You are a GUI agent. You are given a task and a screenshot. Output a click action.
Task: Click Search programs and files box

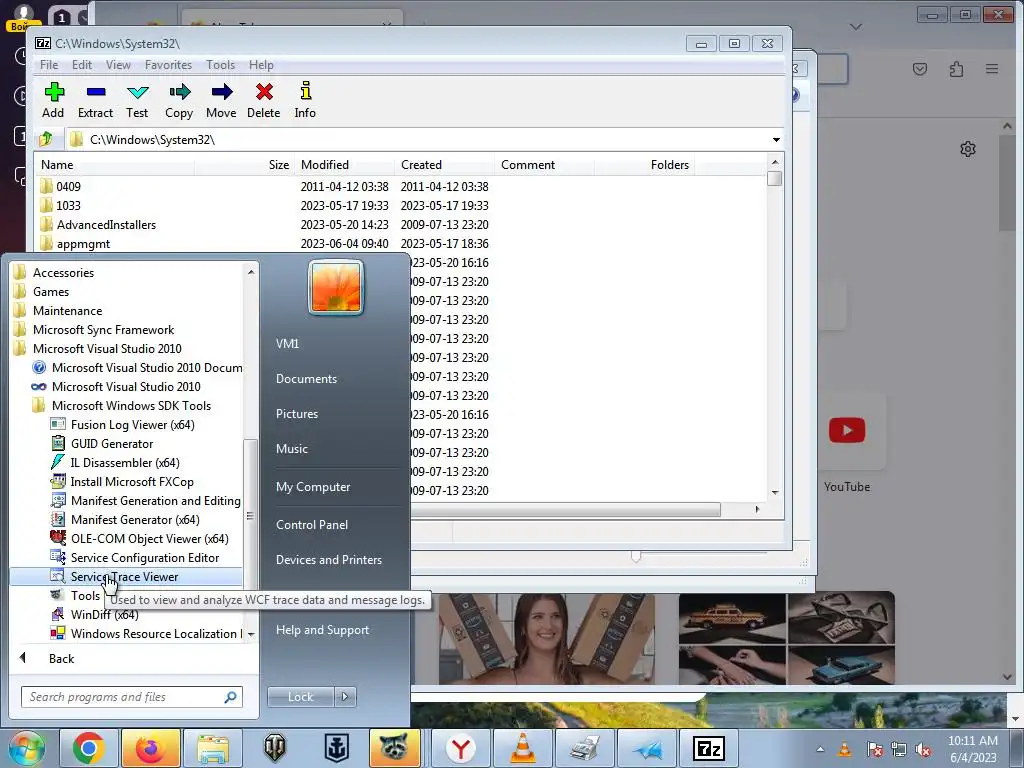point(131,697)
